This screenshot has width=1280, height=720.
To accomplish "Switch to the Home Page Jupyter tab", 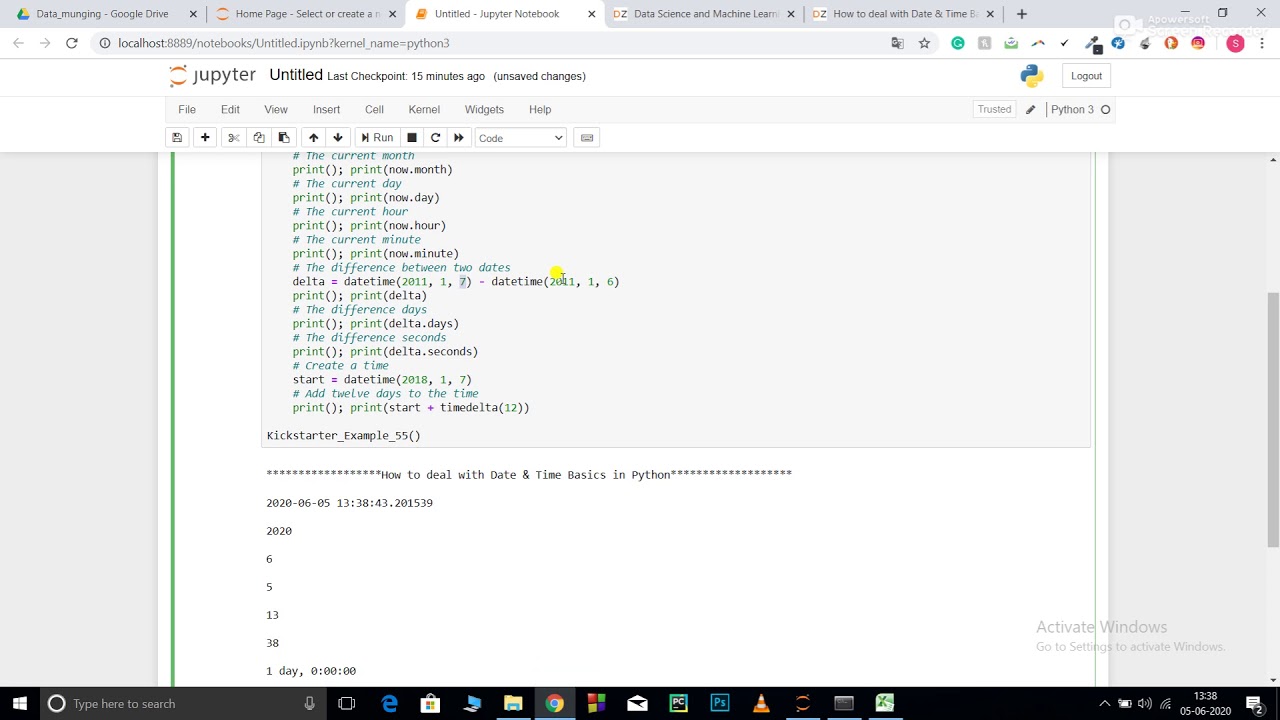I will pyautogui.click(x=306, y=14).
